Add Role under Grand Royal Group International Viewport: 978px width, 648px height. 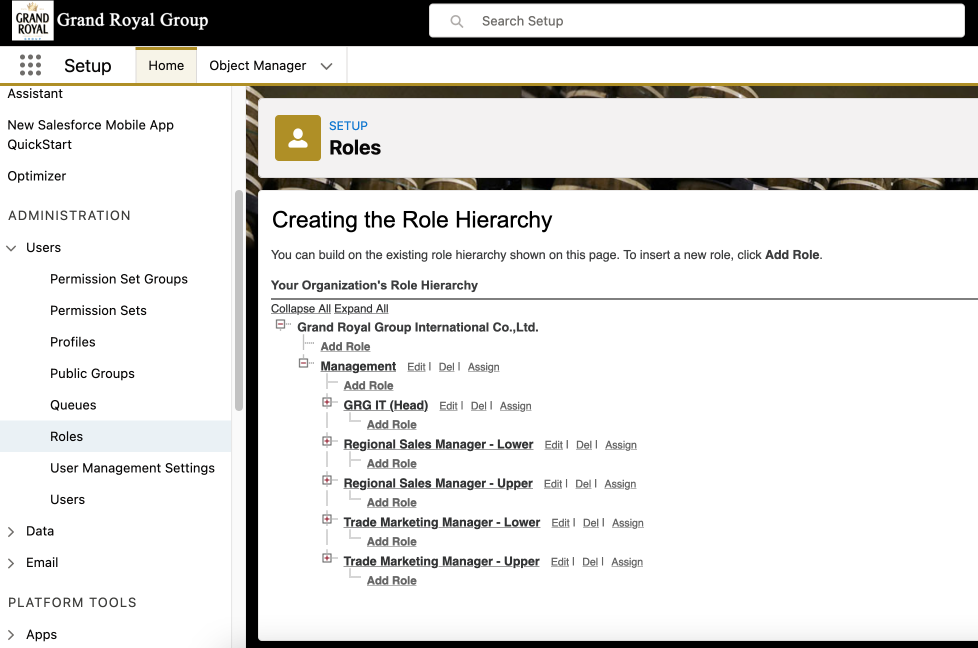click(x=346, y=346)
